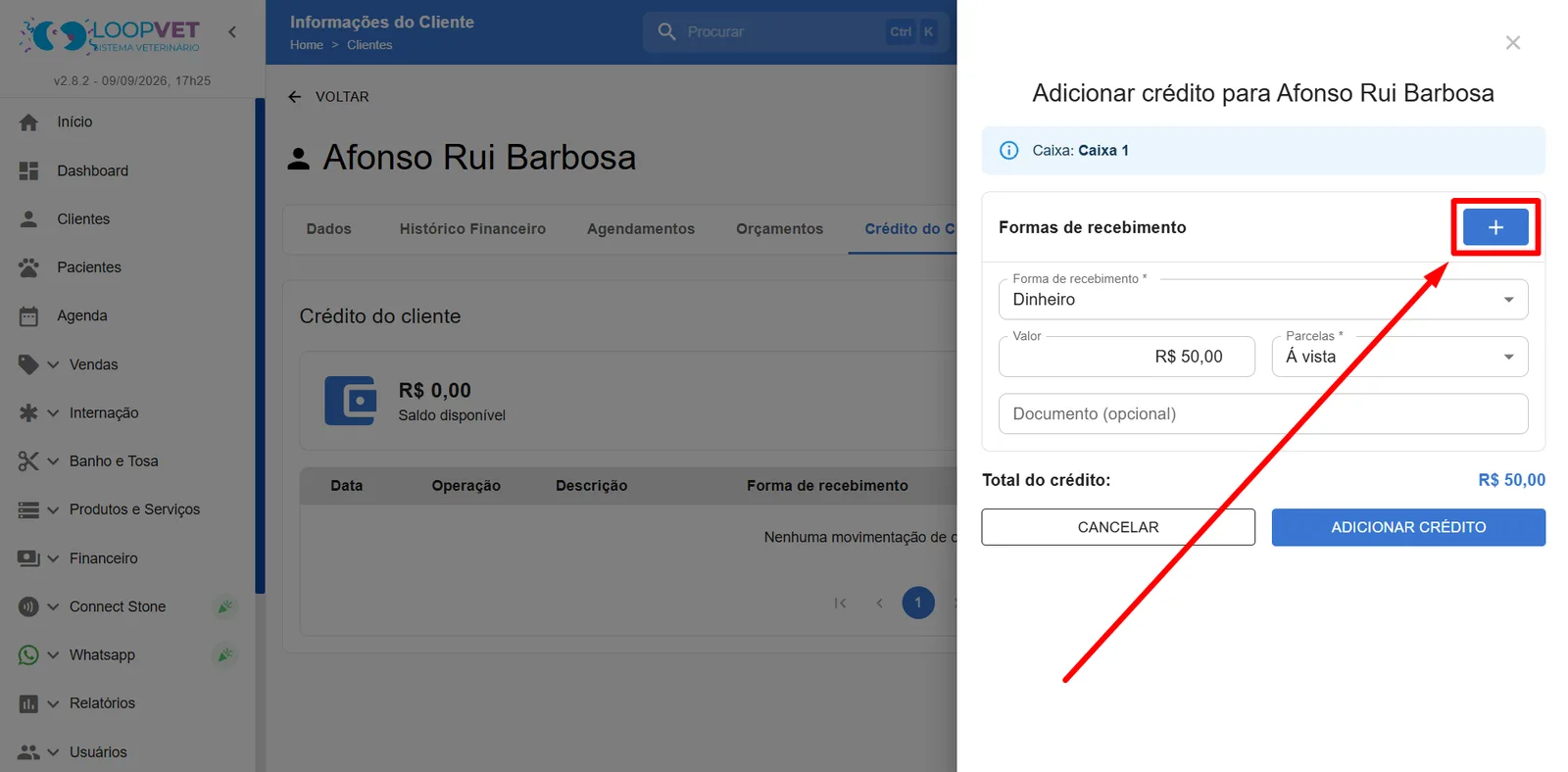The image size is (1568, 772).
Task: Click the LoopVet logo
Action: pyautogui.click(x=110, y=35)
